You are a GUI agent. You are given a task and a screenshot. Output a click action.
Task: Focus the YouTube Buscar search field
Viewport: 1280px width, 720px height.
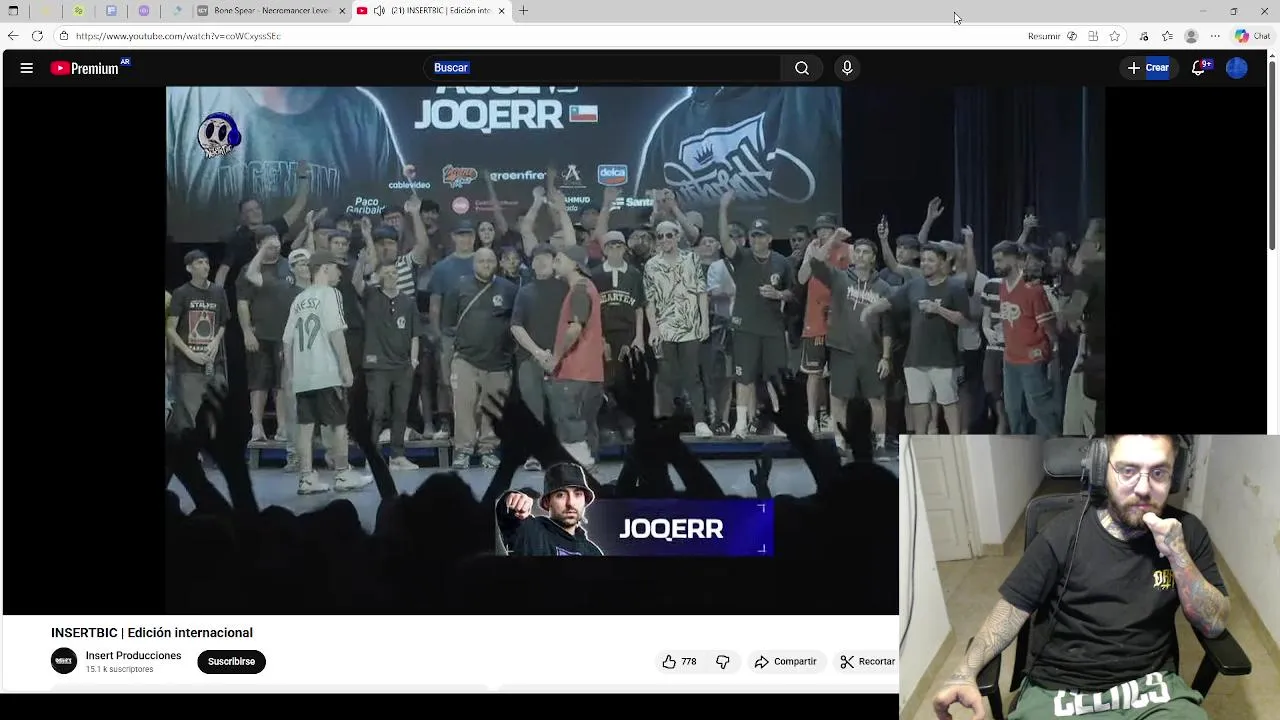(x=603, y=68)
